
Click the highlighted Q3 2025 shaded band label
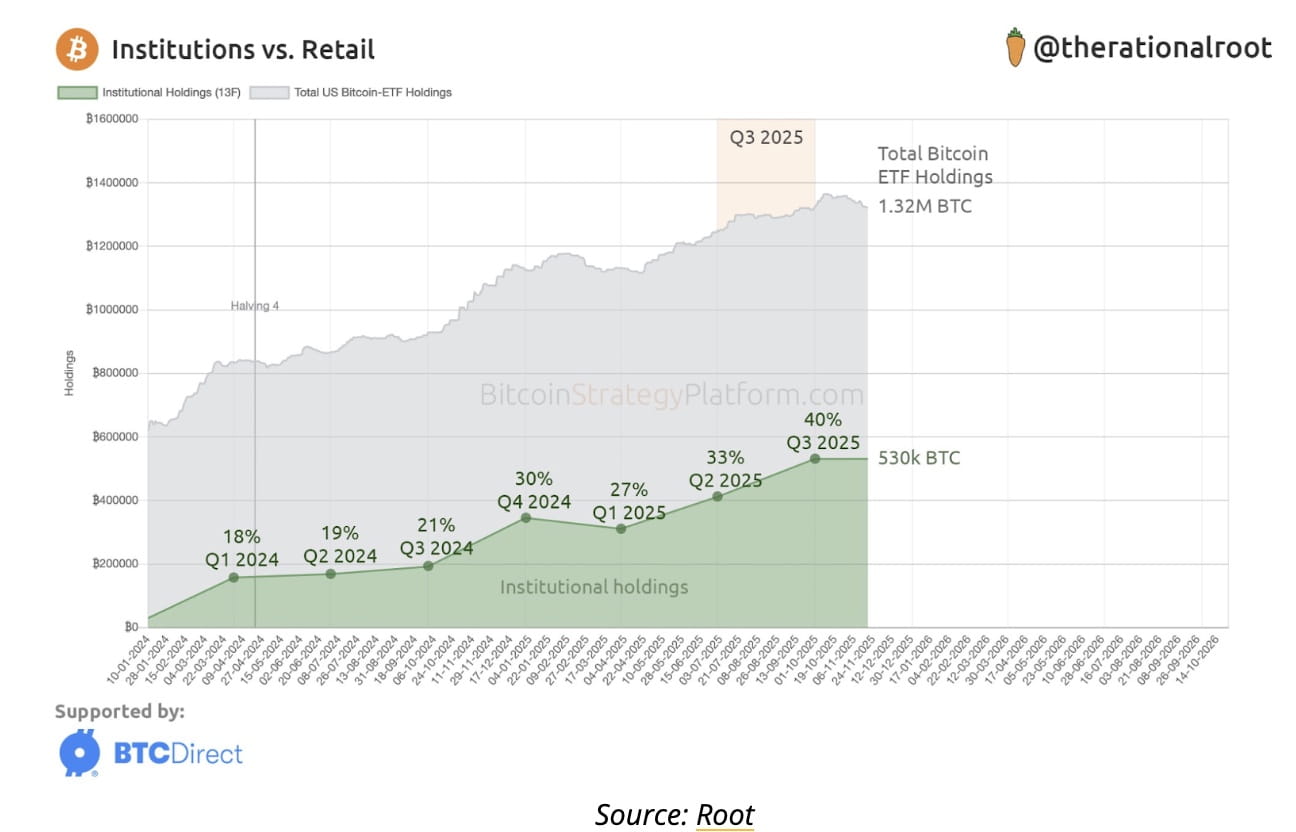tap(766, 138)
